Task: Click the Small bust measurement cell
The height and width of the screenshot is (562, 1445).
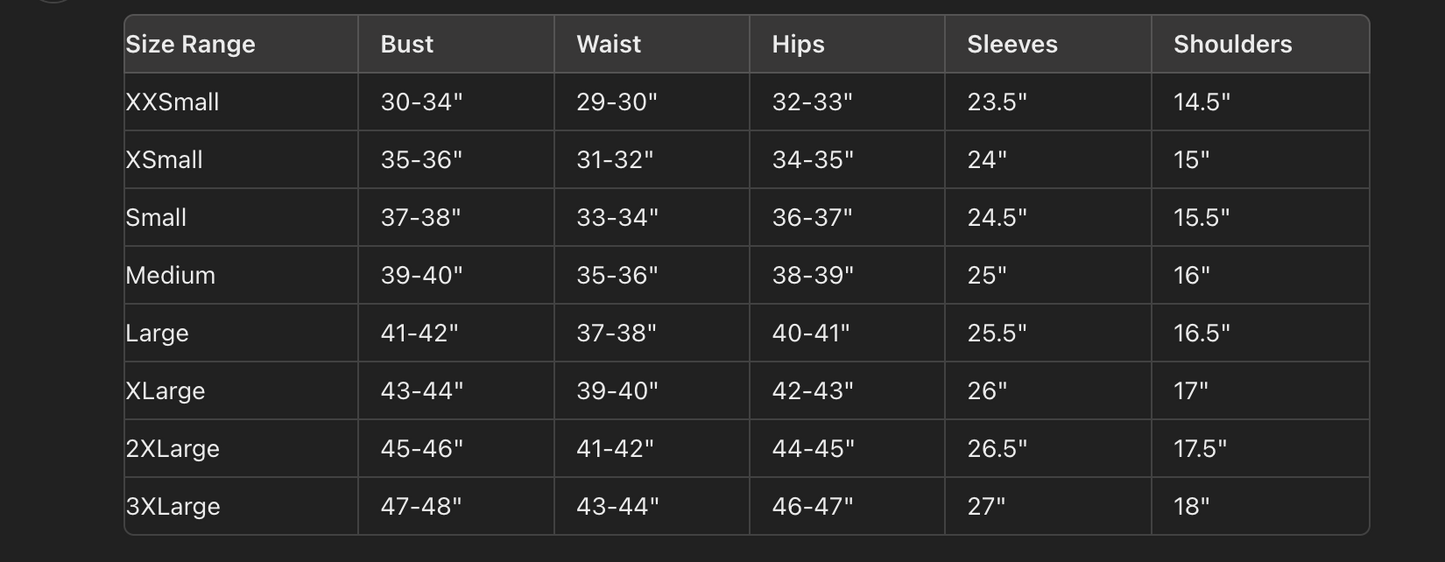Action: (421, 217)
